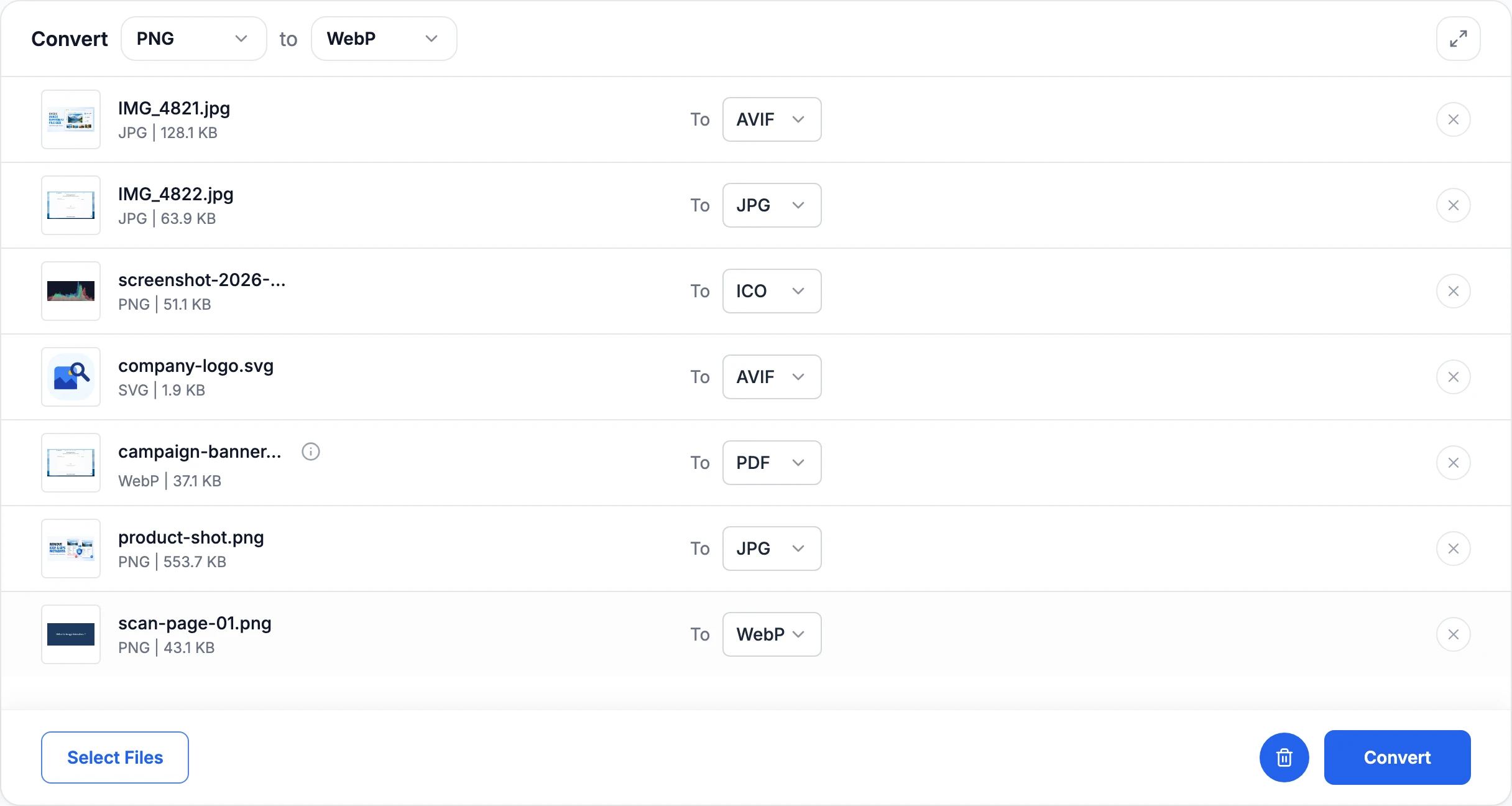The height and width of the screenshot is (806, 1512).
Task: Remove campaign-banner file from the list
Action: [1454, 463]
